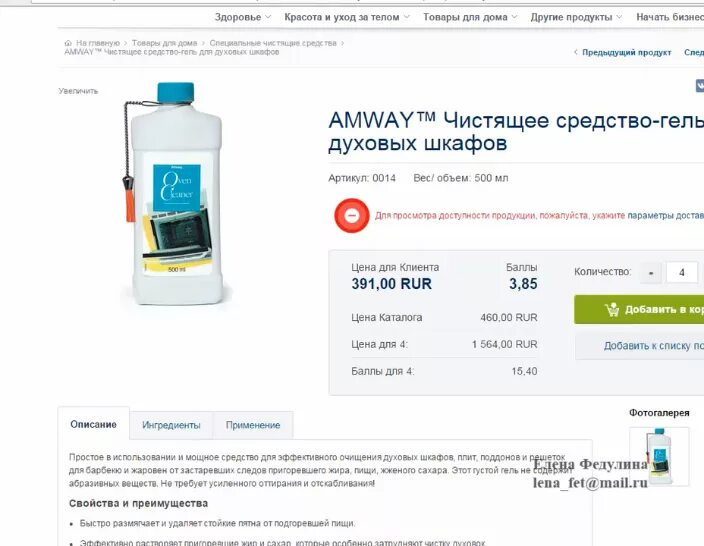Click Добавить в корзину button

pos(639,309)
